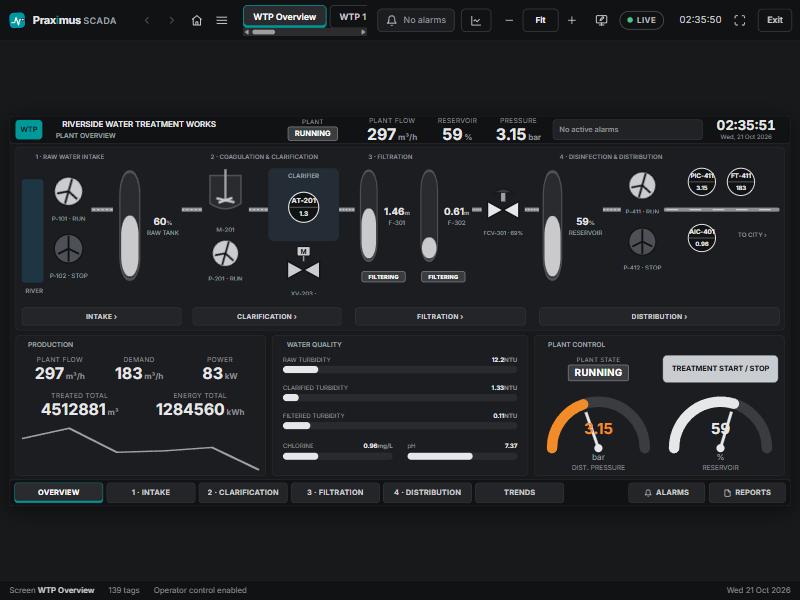Open the hamburger menu icon
Screen dimensions: 800x600
(221, 20)
